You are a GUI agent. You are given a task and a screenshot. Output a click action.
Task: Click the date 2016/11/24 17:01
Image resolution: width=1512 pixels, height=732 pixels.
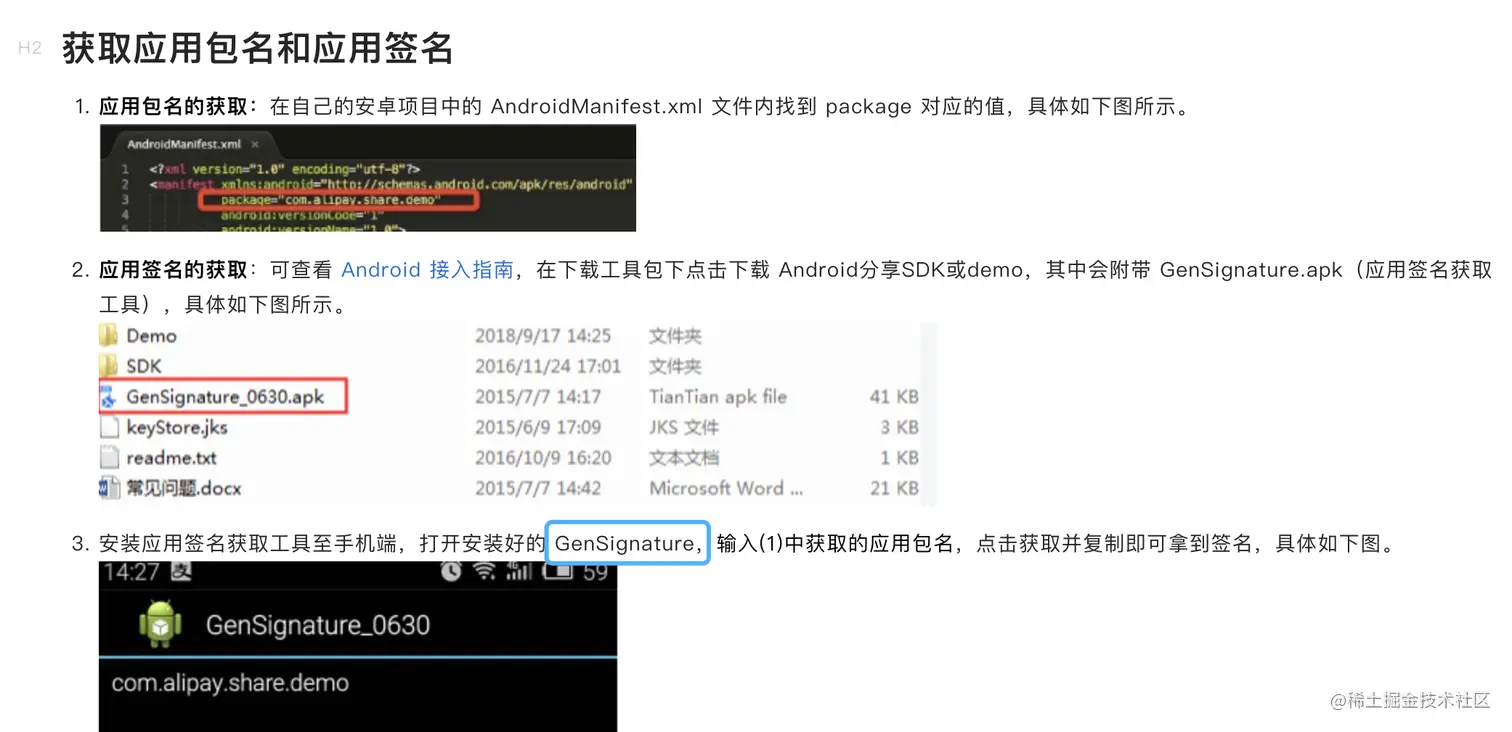(x=548, y=366)
